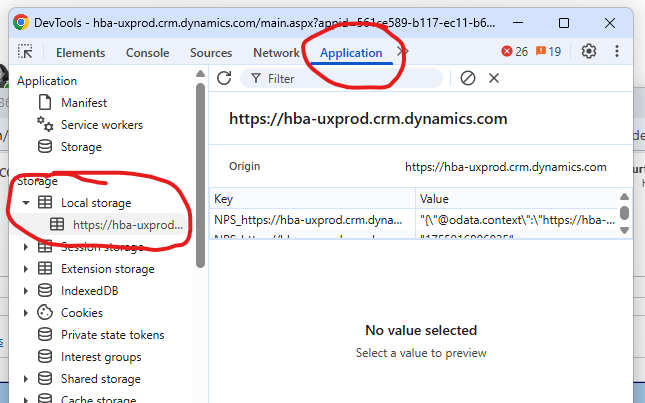Viewport: 645px width, 403px height.
Task: Click the Origin URL value text
Action: click(x=506, y=167)
